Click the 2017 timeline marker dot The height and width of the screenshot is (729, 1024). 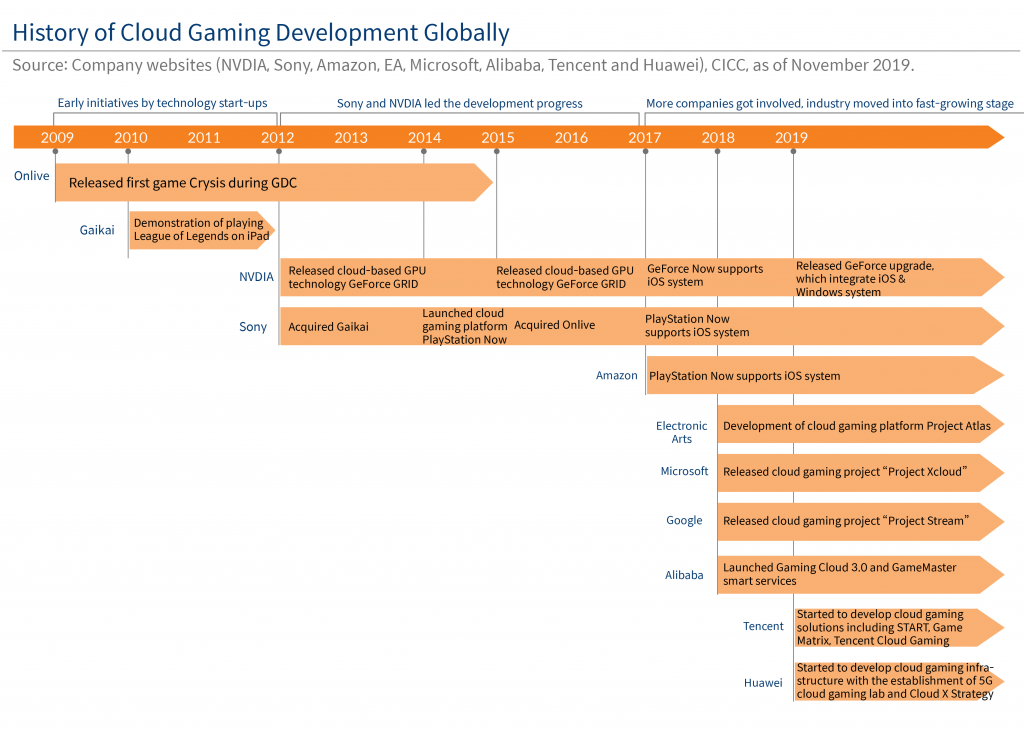(x=645, y=152)
